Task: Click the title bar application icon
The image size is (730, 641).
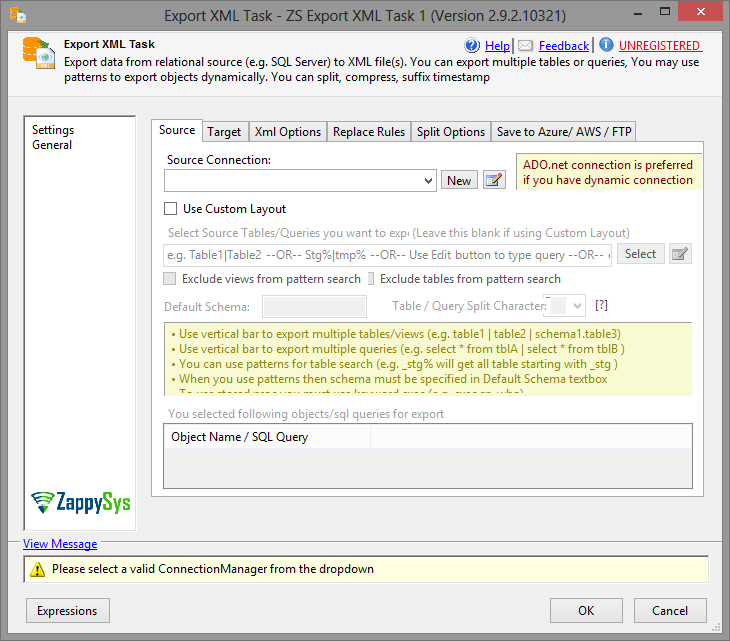Action: [18, 15]
